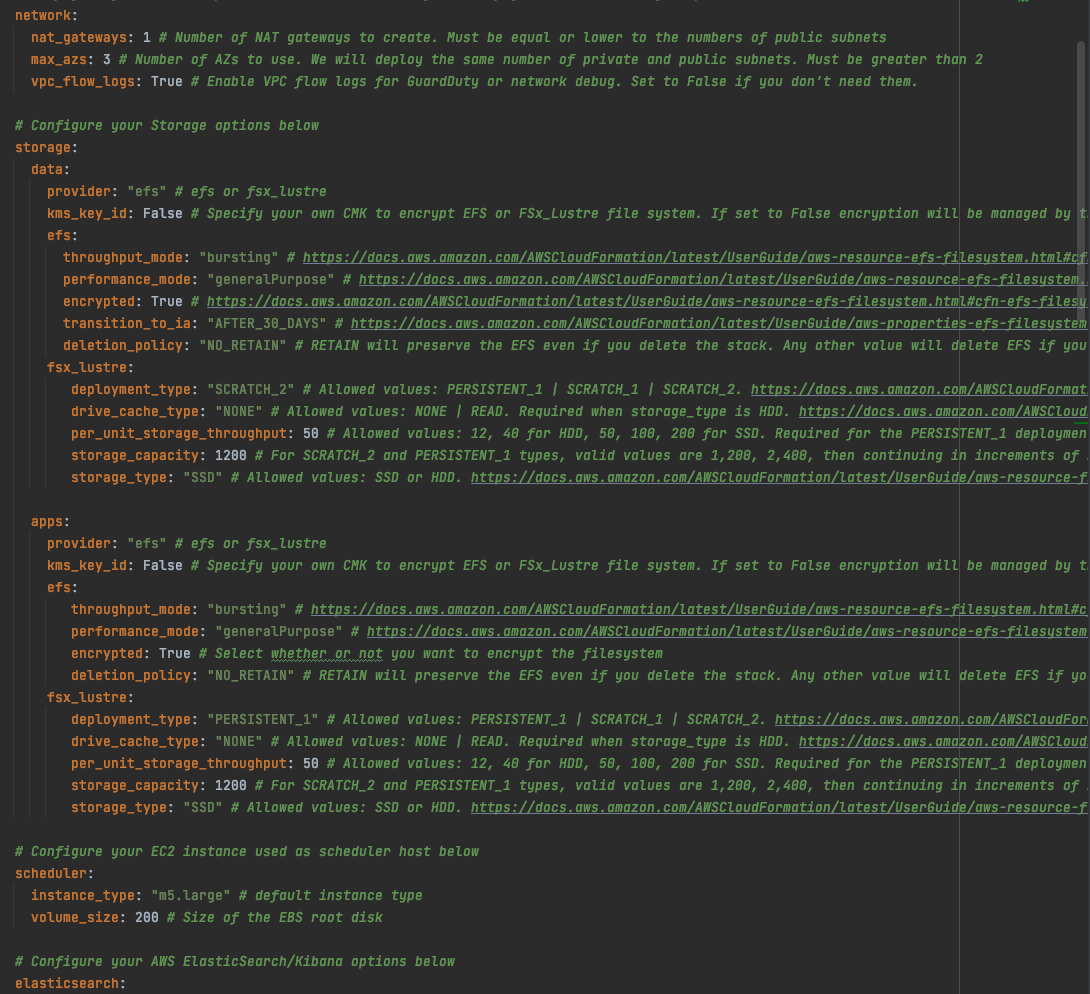The width and height of the screenshot is (1090, 994).
Task: Click the "elasticsearch:" key
Action: point(70,983)
